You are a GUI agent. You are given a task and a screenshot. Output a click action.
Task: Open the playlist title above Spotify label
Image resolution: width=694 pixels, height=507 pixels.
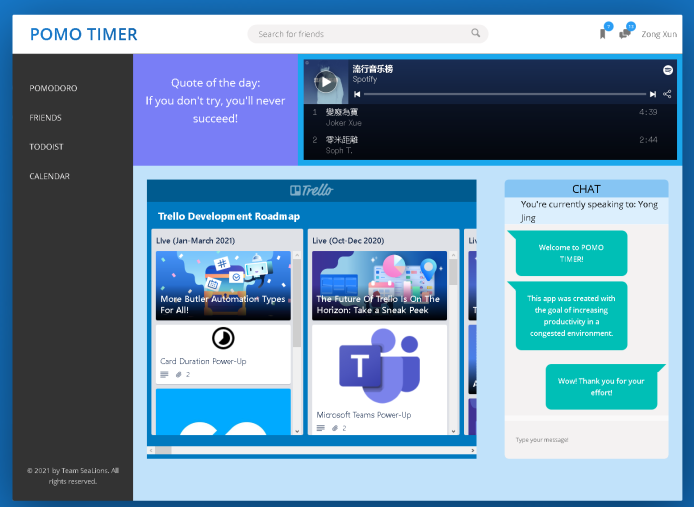(373, 69)
